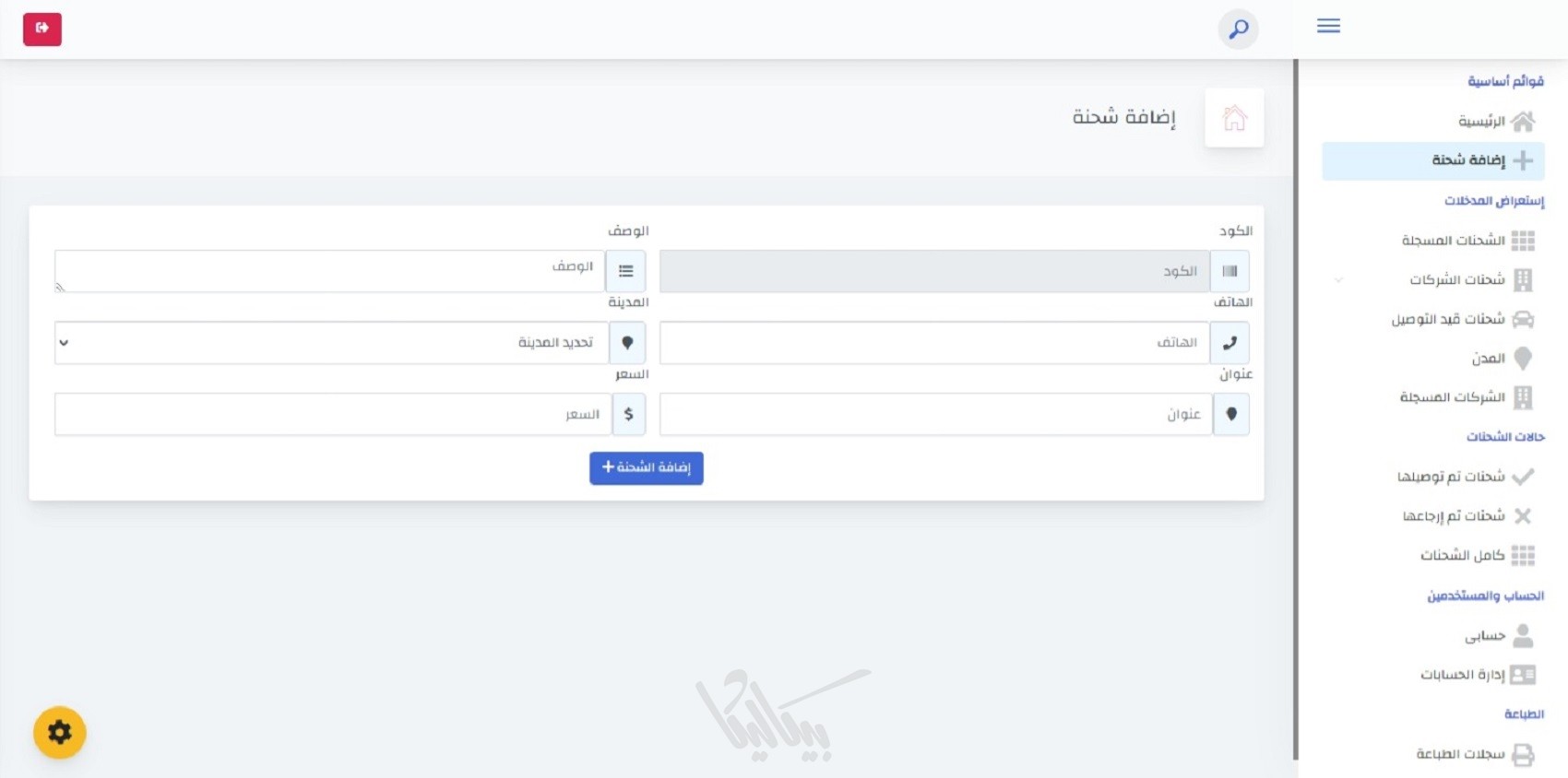The width and height of the screenshot is (1568, 778).
Task: Click the list icon beside الوصف field
Action: [x=625, y=271]
